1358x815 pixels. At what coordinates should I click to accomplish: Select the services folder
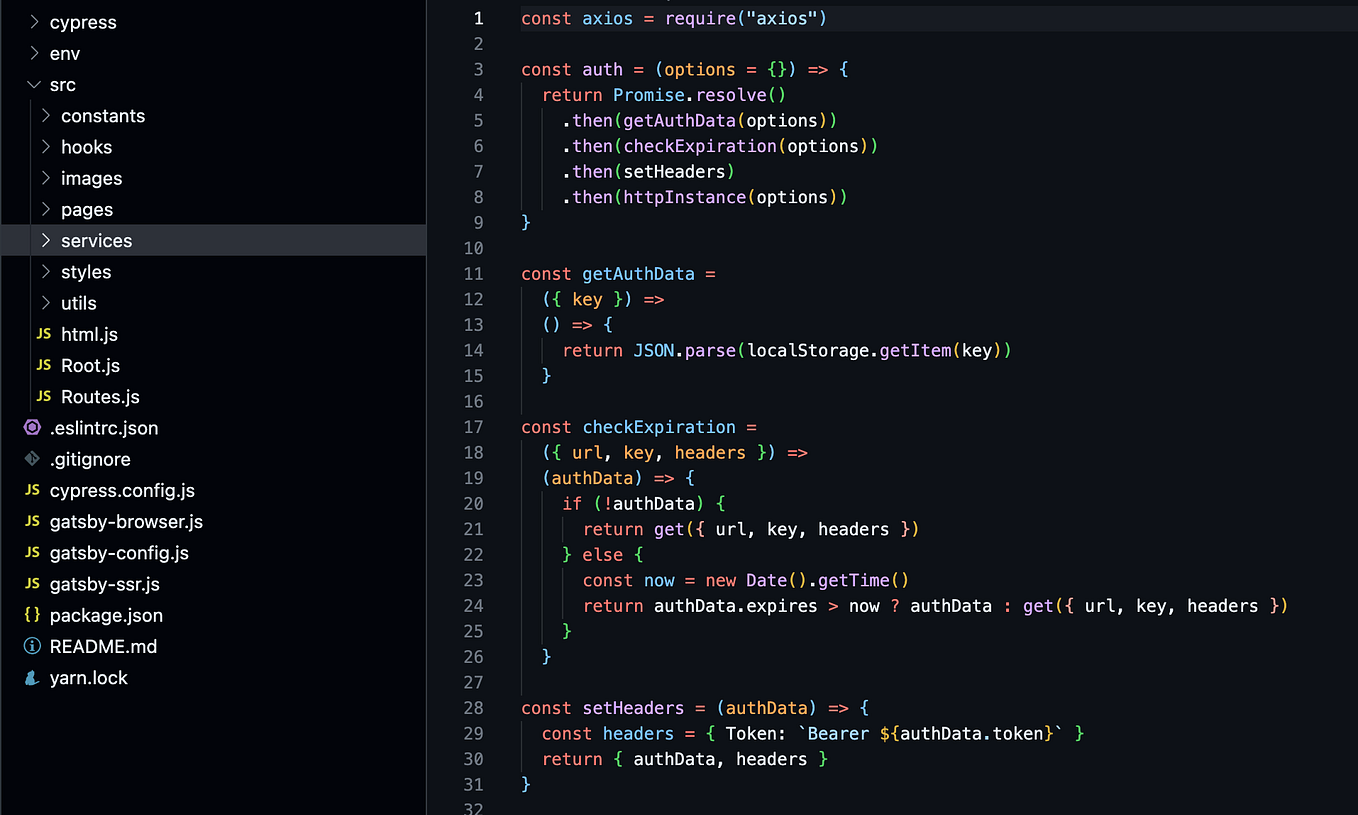96,240
